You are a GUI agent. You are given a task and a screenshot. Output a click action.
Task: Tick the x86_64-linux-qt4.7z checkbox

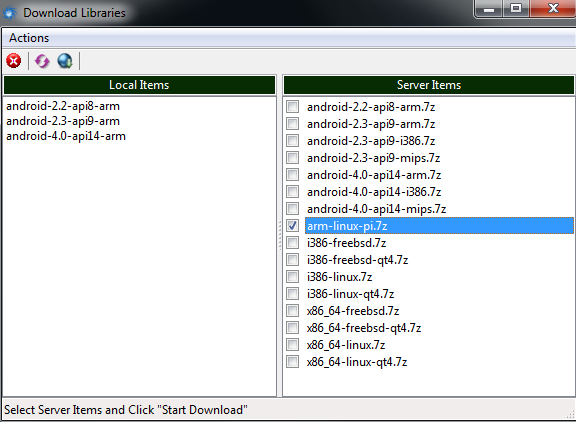click(x=292, y=361)
